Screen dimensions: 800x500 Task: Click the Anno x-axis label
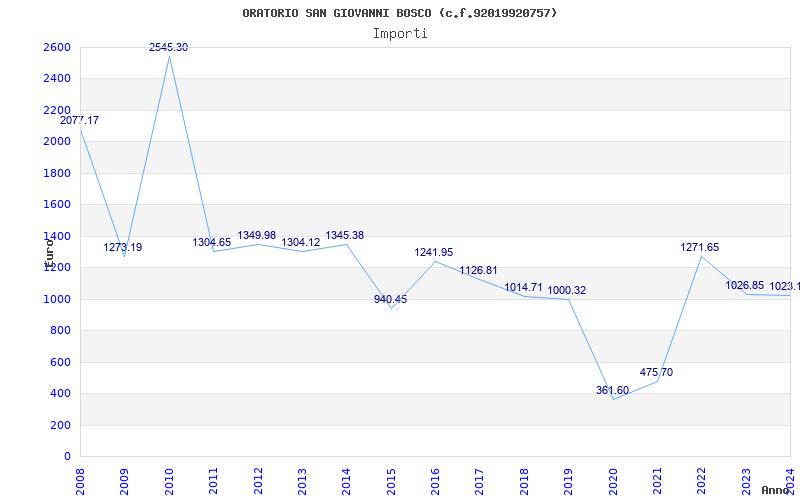pos(776,490)
